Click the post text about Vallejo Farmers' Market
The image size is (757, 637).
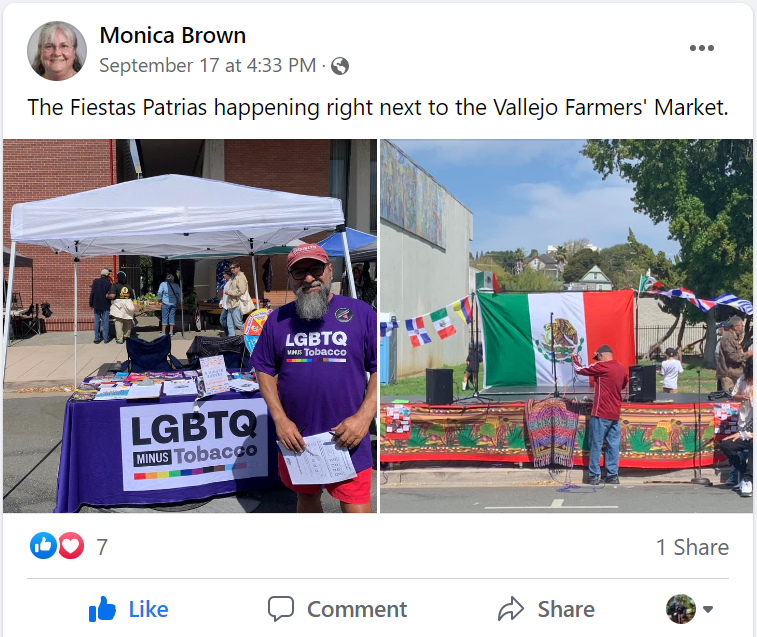378,107
